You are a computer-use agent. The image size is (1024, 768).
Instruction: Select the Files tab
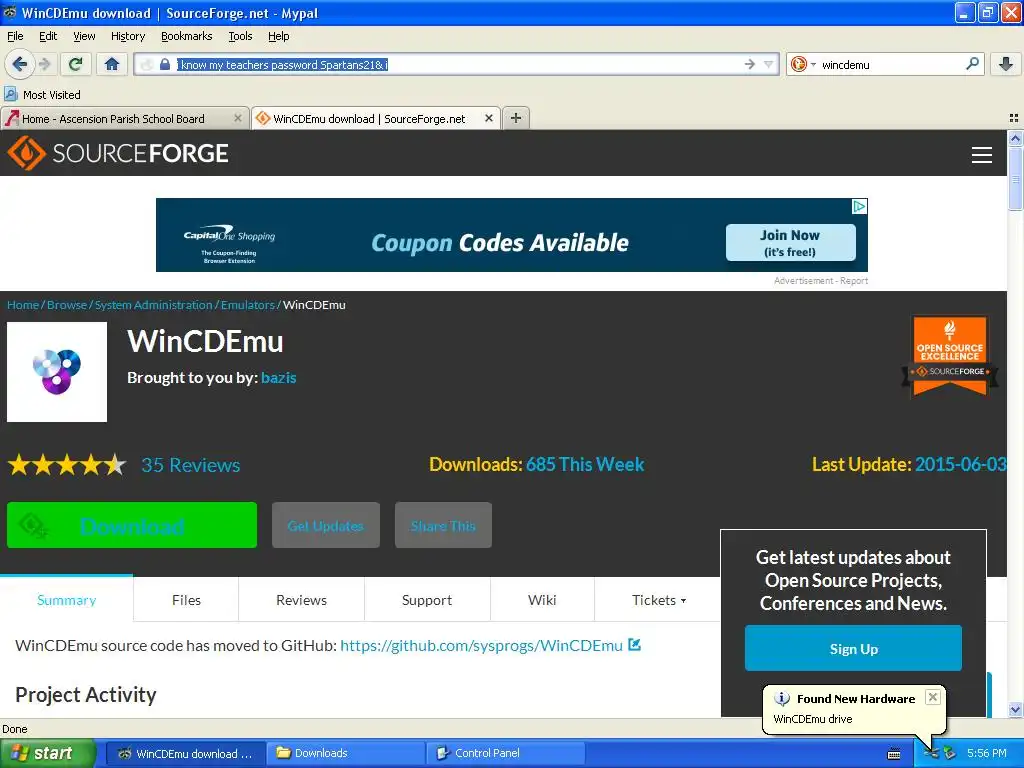[186, 600]
